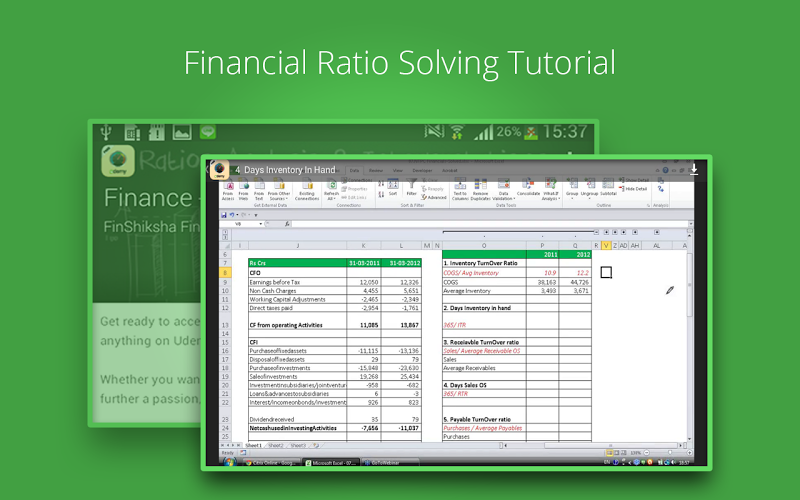Viewport: 800px width, 500px height.
Task: Click the horizontal scrollbar of the worksheet
Action: [x=594, y=445]
